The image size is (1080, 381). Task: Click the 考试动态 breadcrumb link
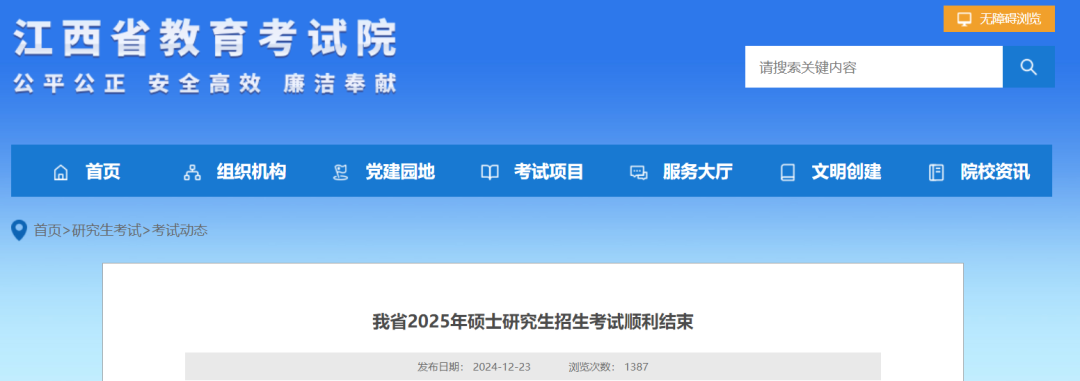(179, 231)
